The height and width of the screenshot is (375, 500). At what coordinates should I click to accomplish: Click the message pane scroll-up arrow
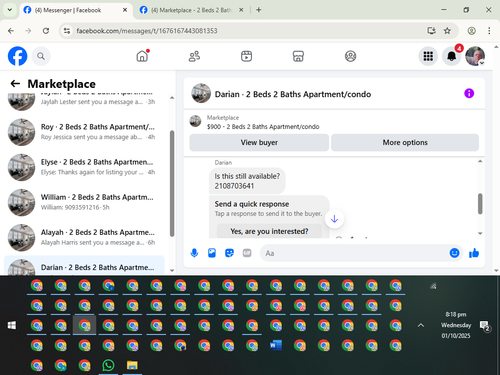point(480,161)
